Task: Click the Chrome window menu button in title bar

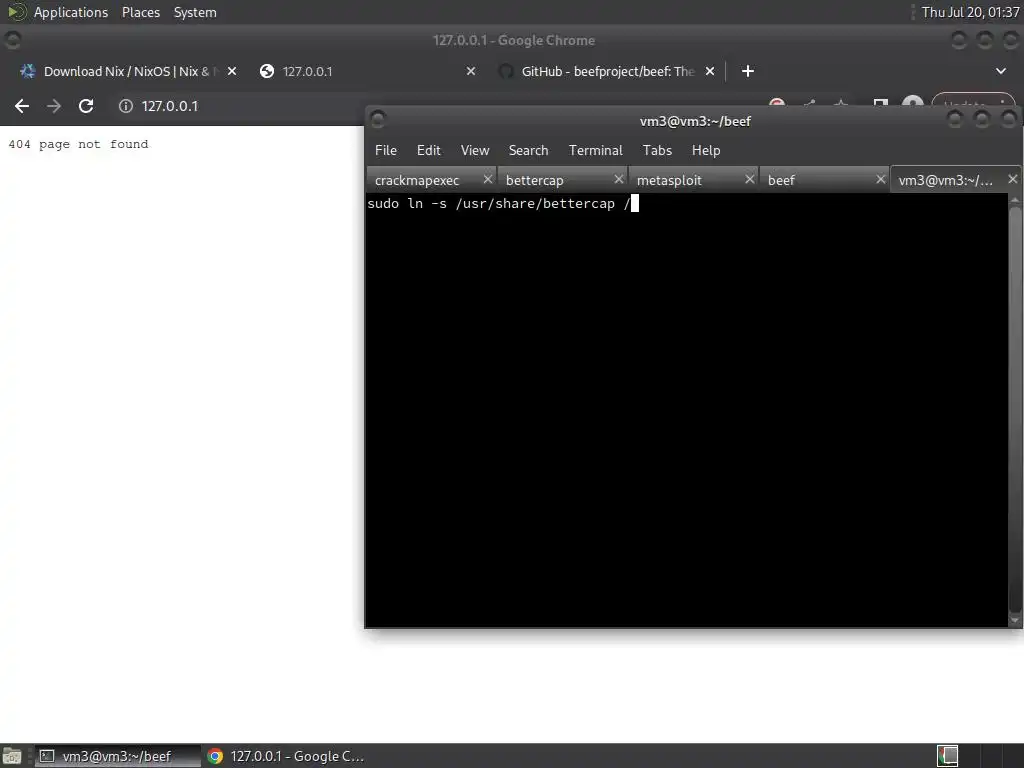Action: click(x=12, y=40)
